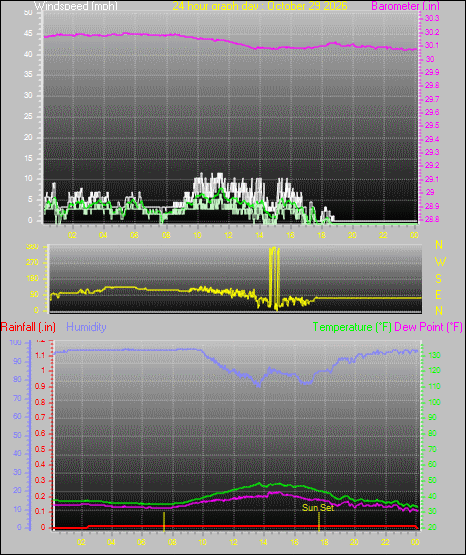Click the 'Dew Point (°F)' legend label

428,327
